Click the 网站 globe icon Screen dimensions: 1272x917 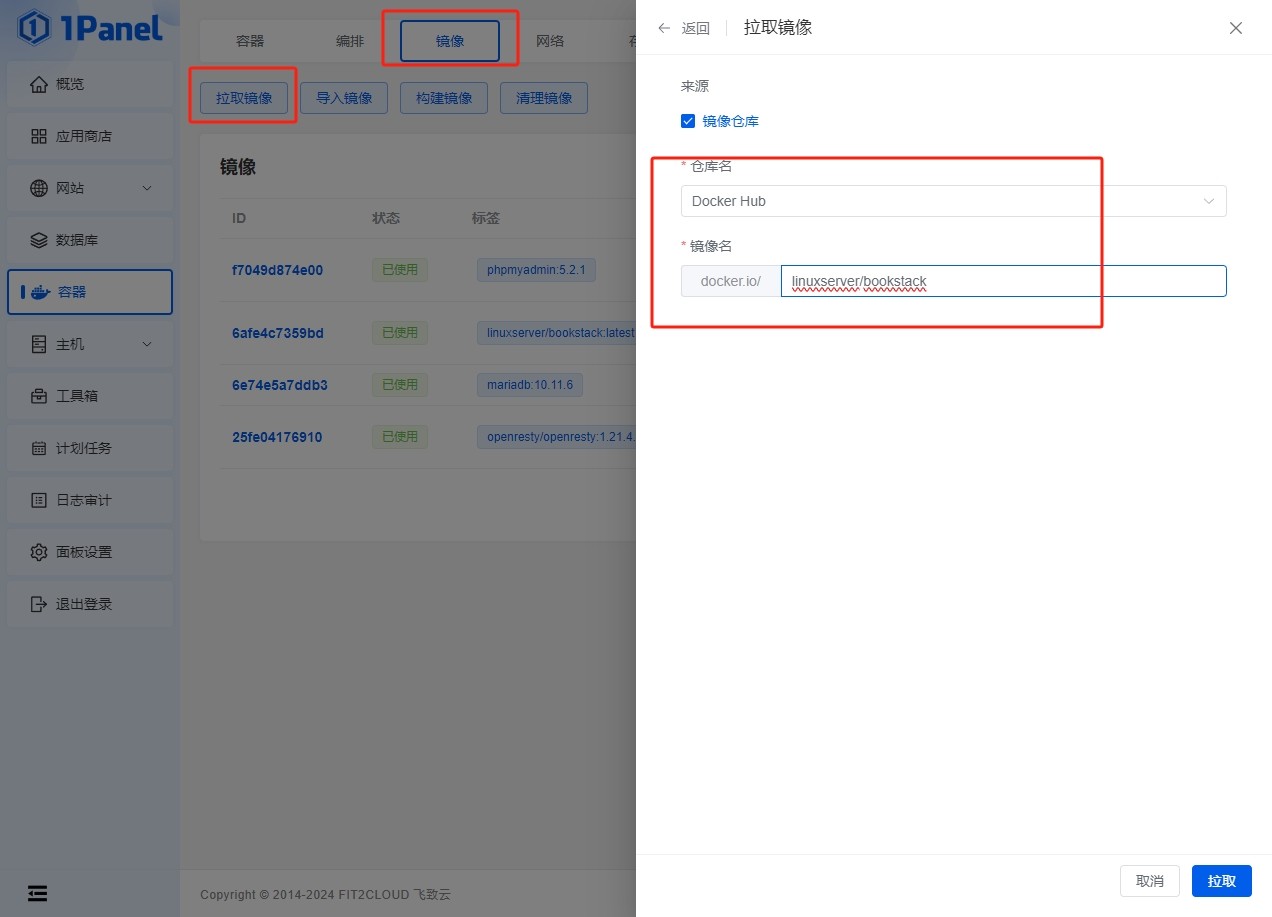click(x=39, y=188)
